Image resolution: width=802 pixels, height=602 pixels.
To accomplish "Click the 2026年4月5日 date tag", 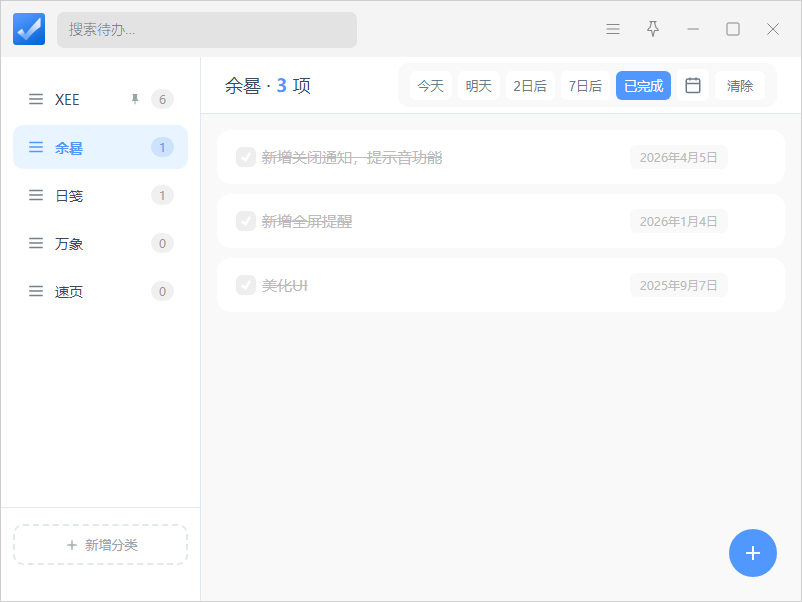I will click(x=678, y=158).
